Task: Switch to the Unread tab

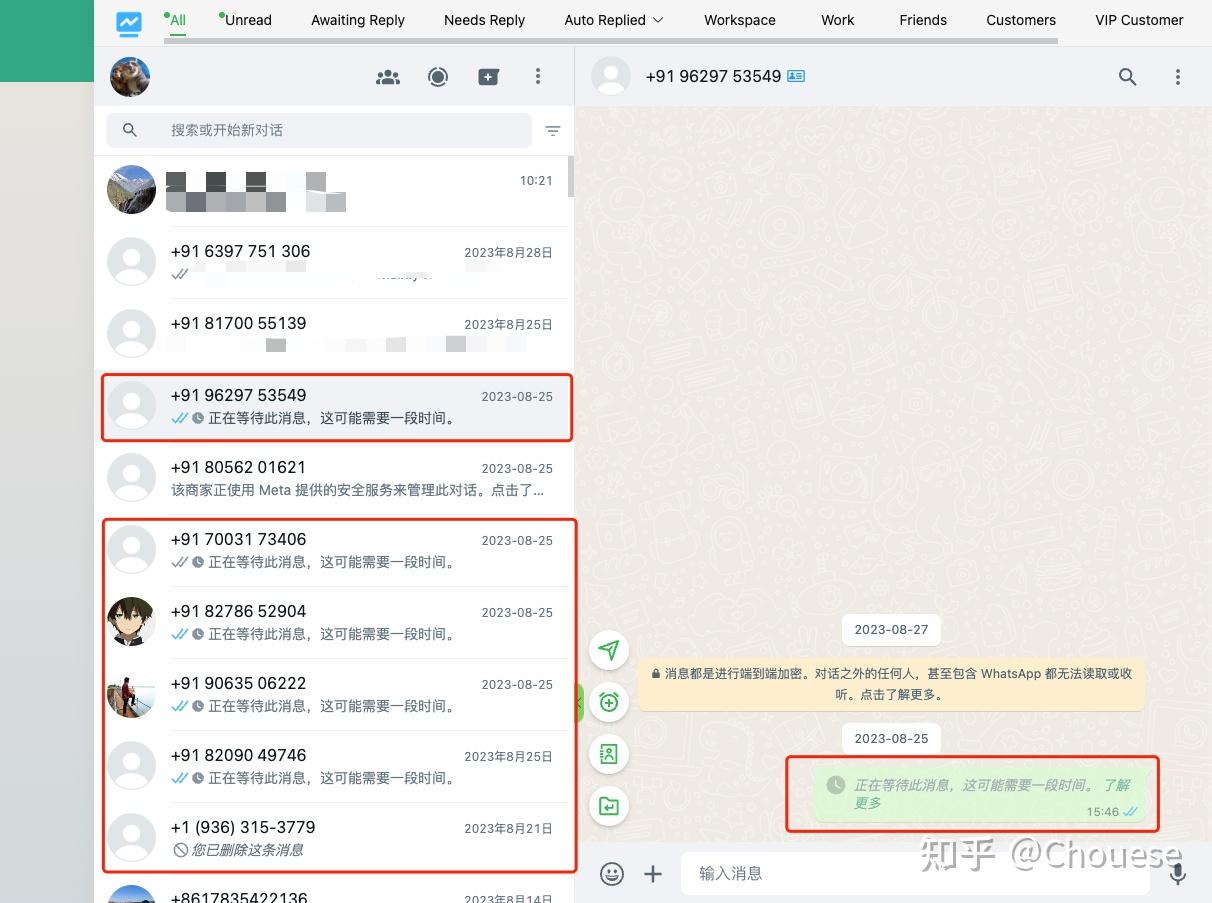Action: 248,20
